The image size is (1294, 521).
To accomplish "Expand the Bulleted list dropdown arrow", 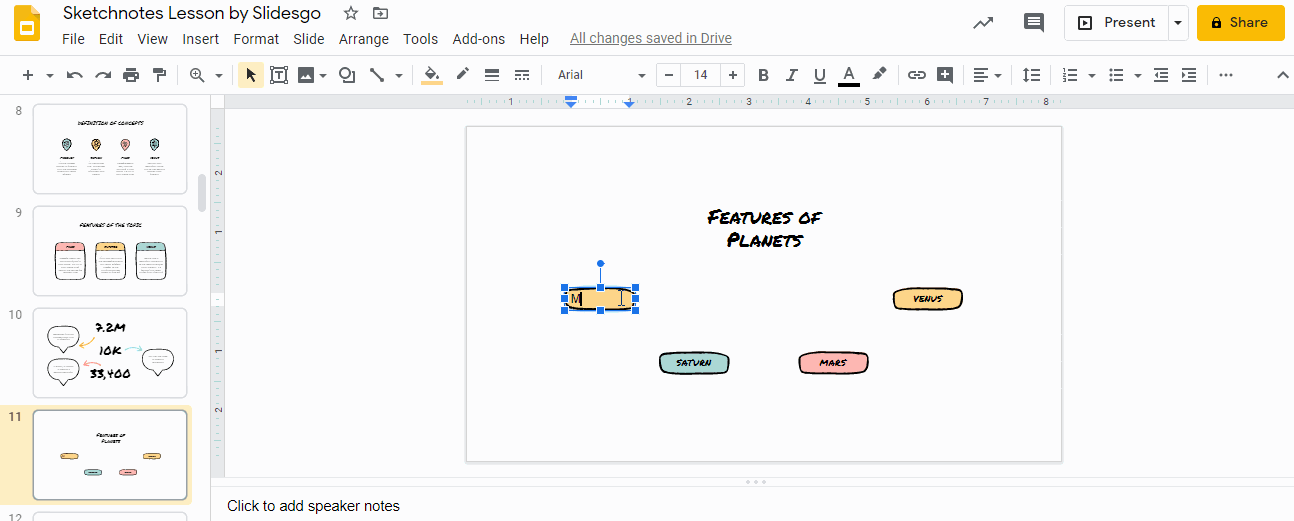I will [x=1138, y=75].
